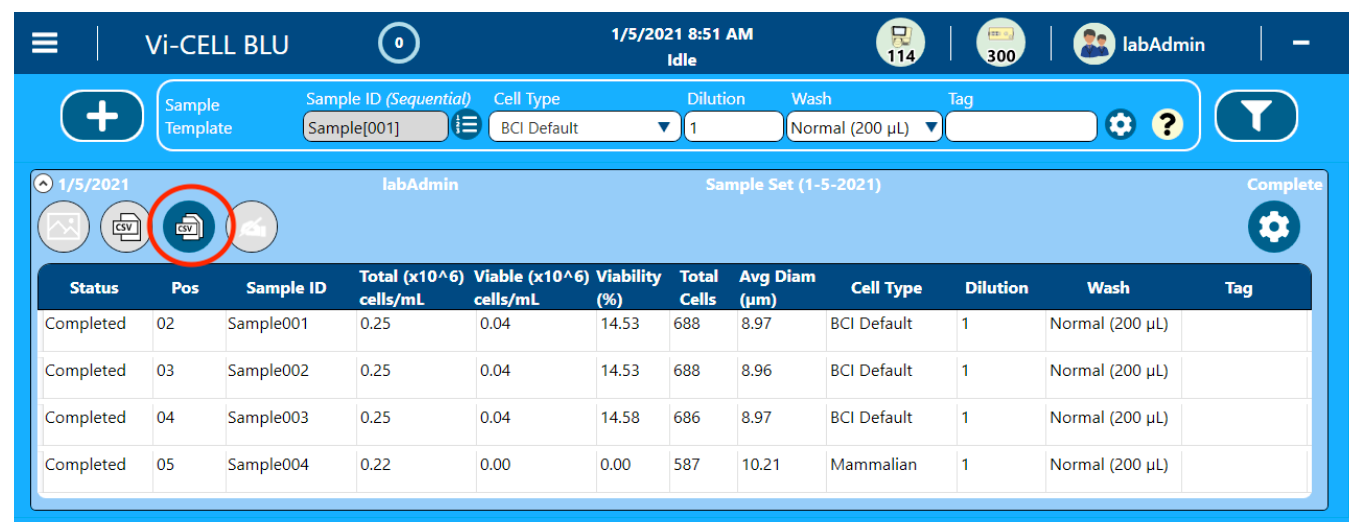The height and width of the screenshot is (526, 1362).
Task: Click the first light CSV export icon
Action: (x=126, y=228)
